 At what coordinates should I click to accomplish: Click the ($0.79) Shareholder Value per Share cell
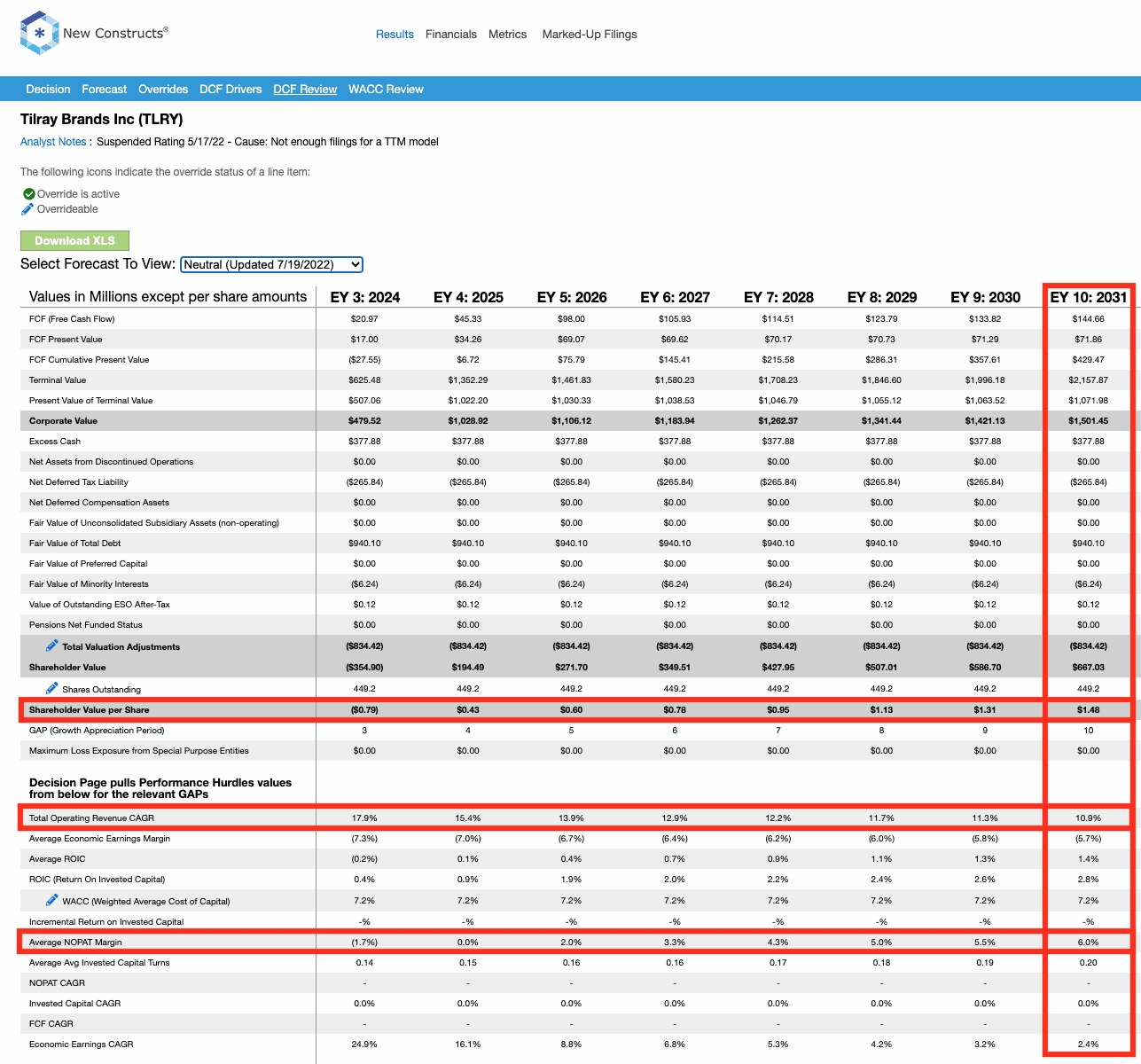tap(364, 710)
